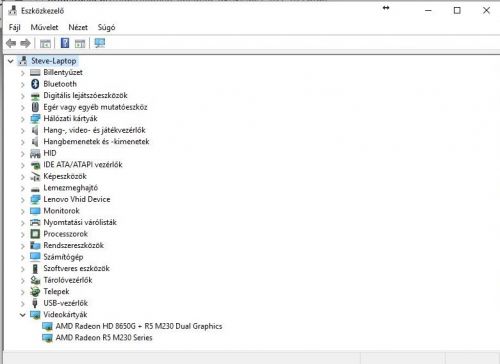
Task: Click the USB-vezérlők plug icon
Action: [x=35, y=303]
